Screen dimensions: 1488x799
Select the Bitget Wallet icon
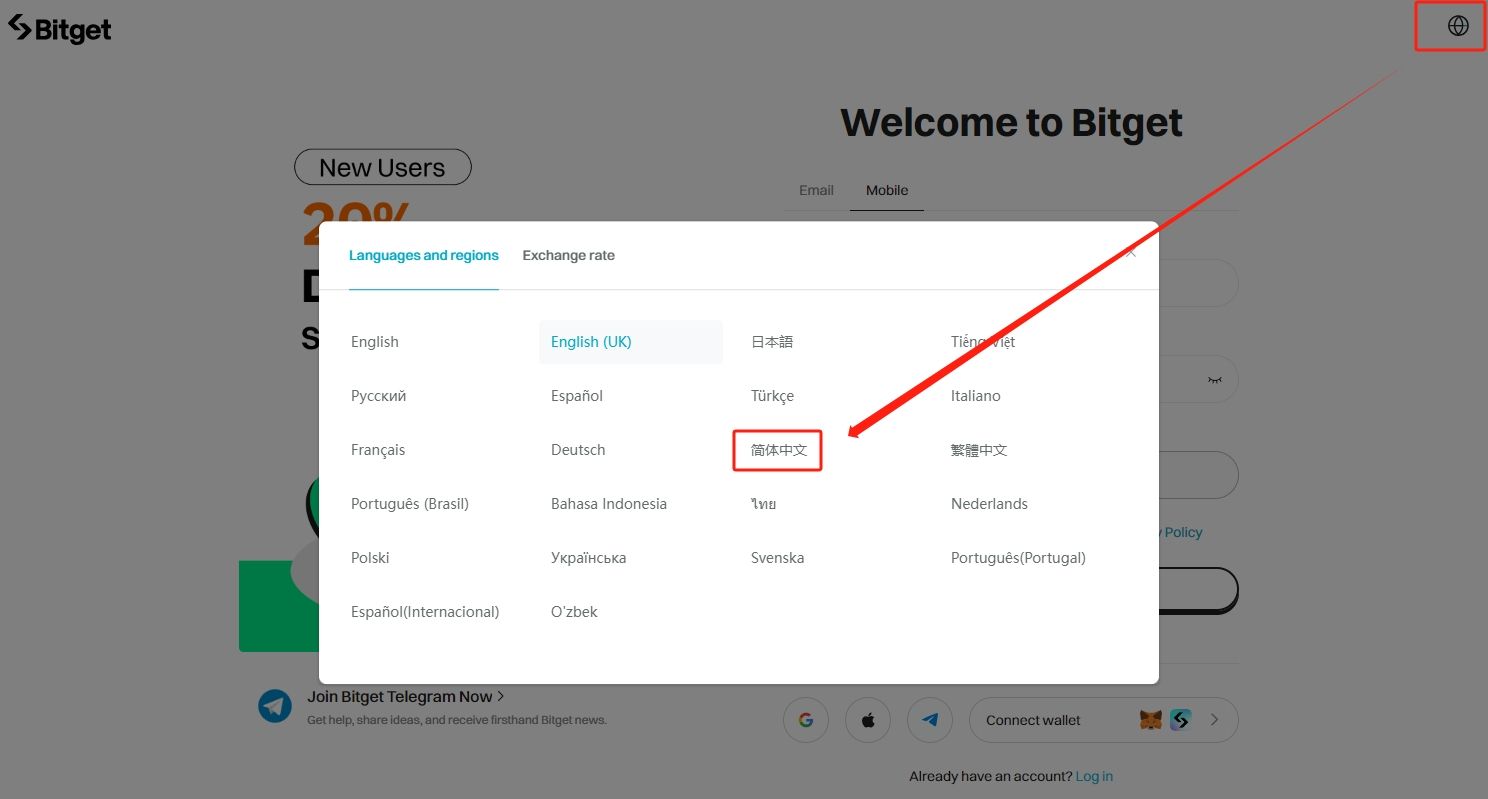click(x=1181, y=719)
